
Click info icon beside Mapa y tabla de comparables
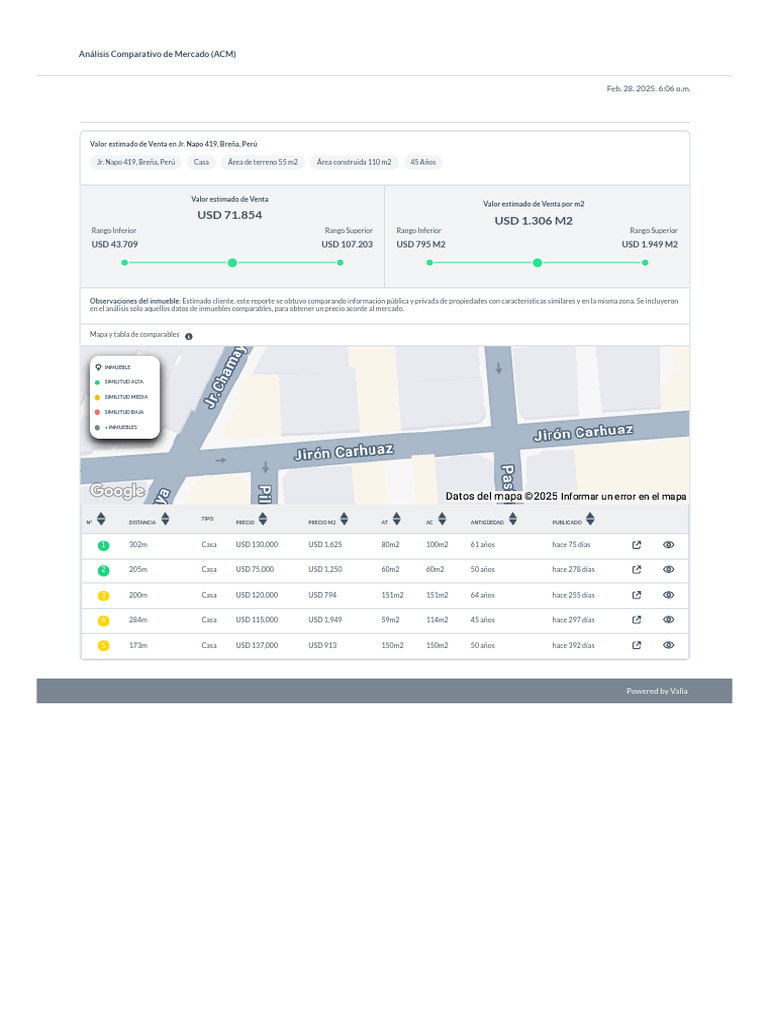[188, 337]
